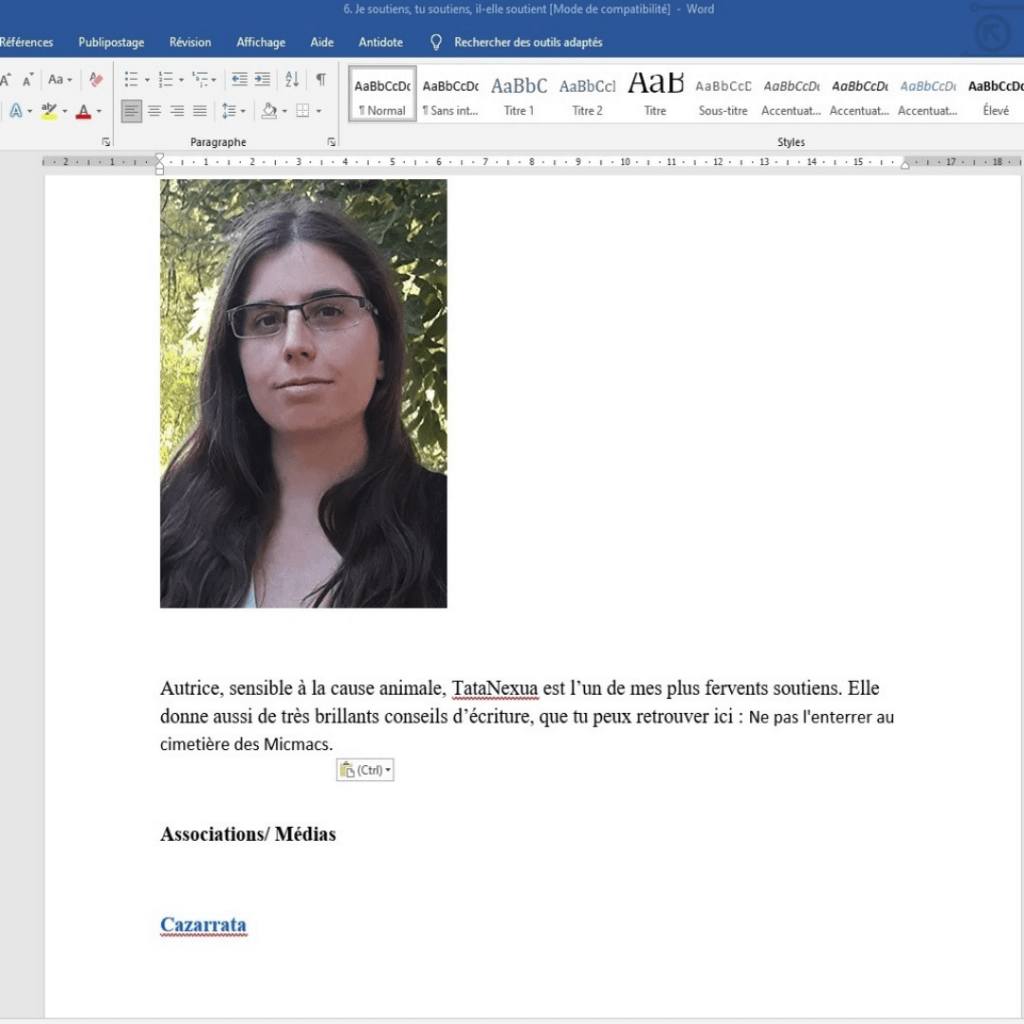Follow the Cazarrata hyperlink

tap(203, 925)
